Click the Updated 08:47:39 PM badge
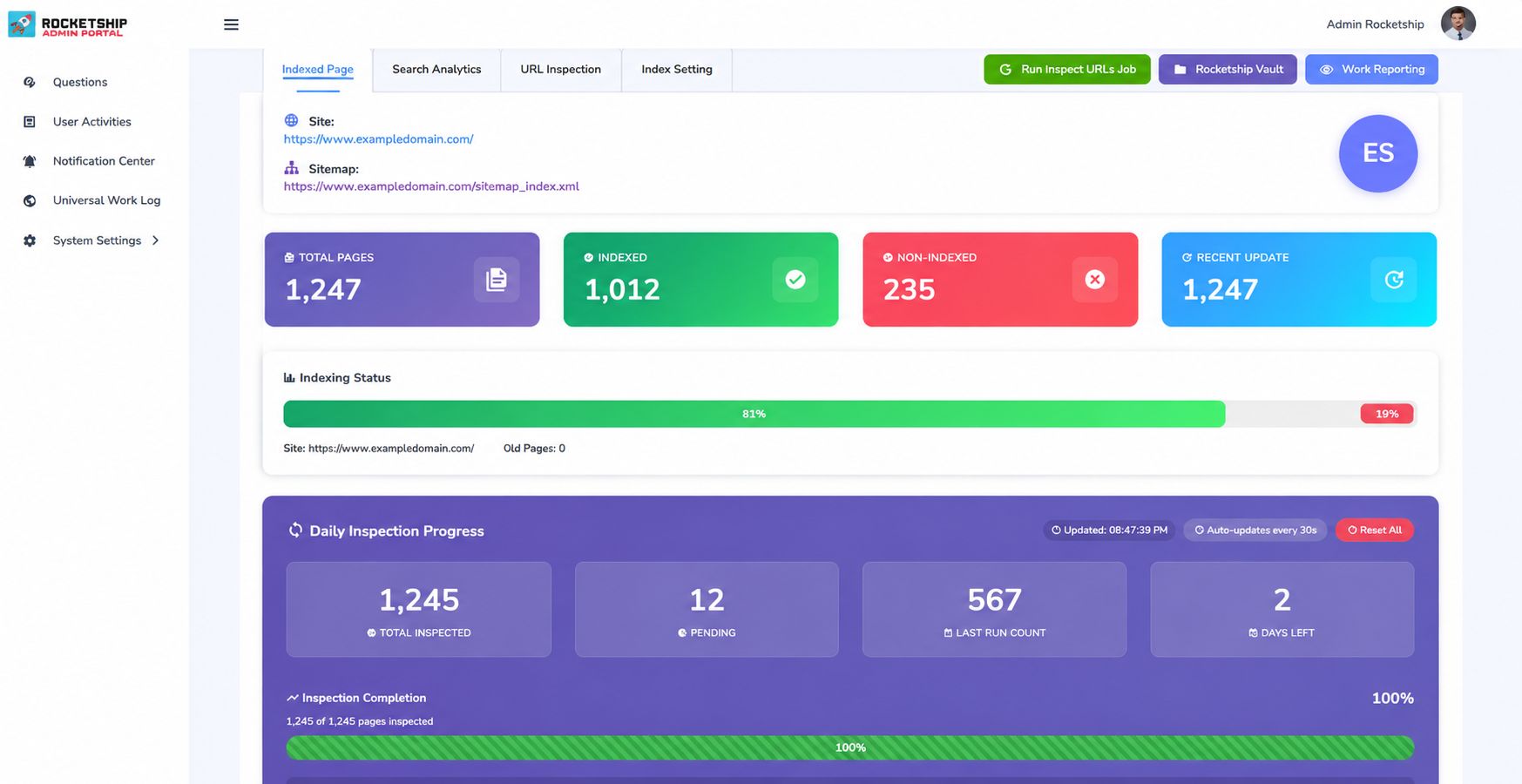1522x784 pixels. click(x=1109, y=531)
